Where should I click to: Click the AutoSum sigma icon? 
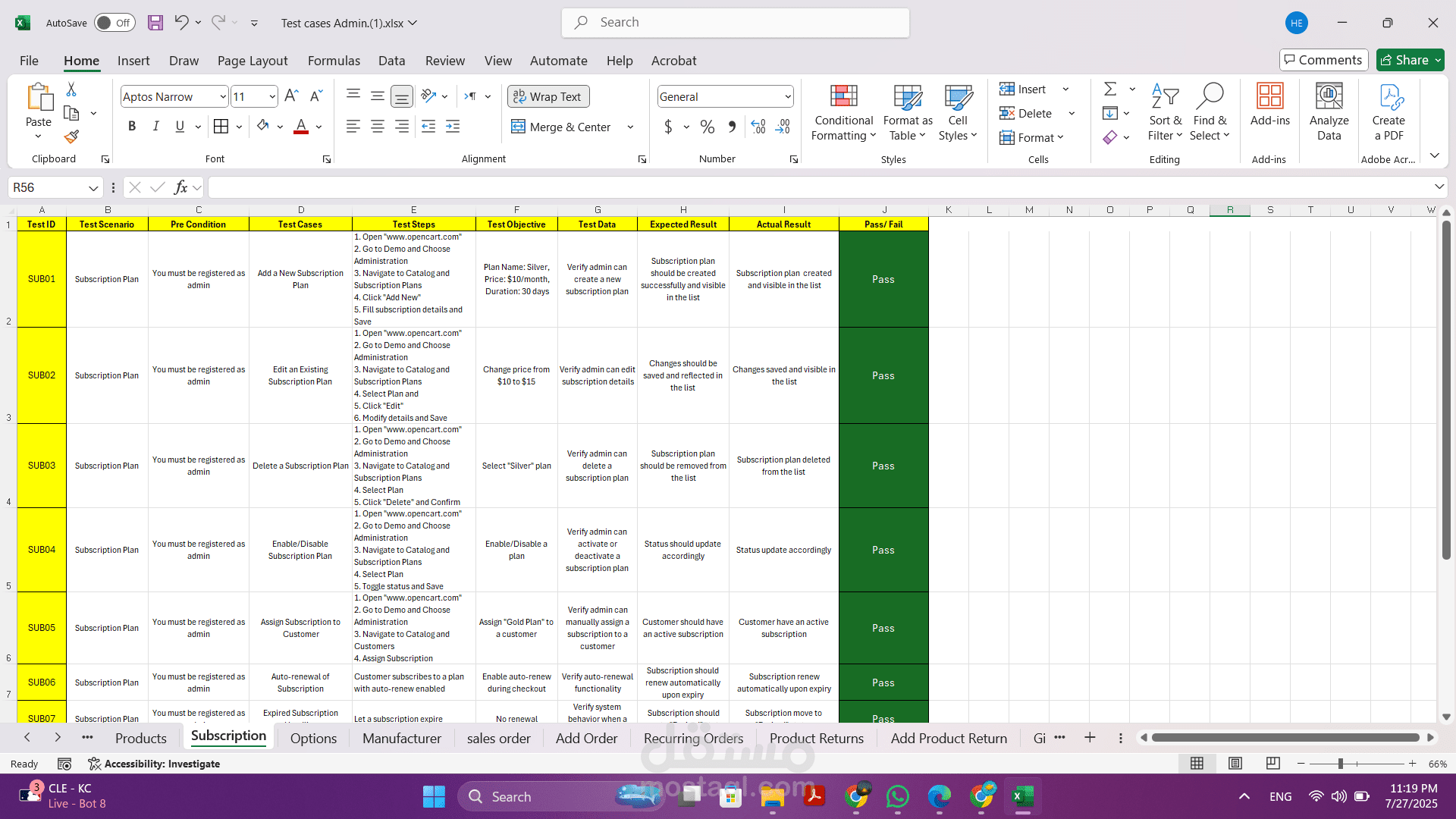coord(1110,89)
